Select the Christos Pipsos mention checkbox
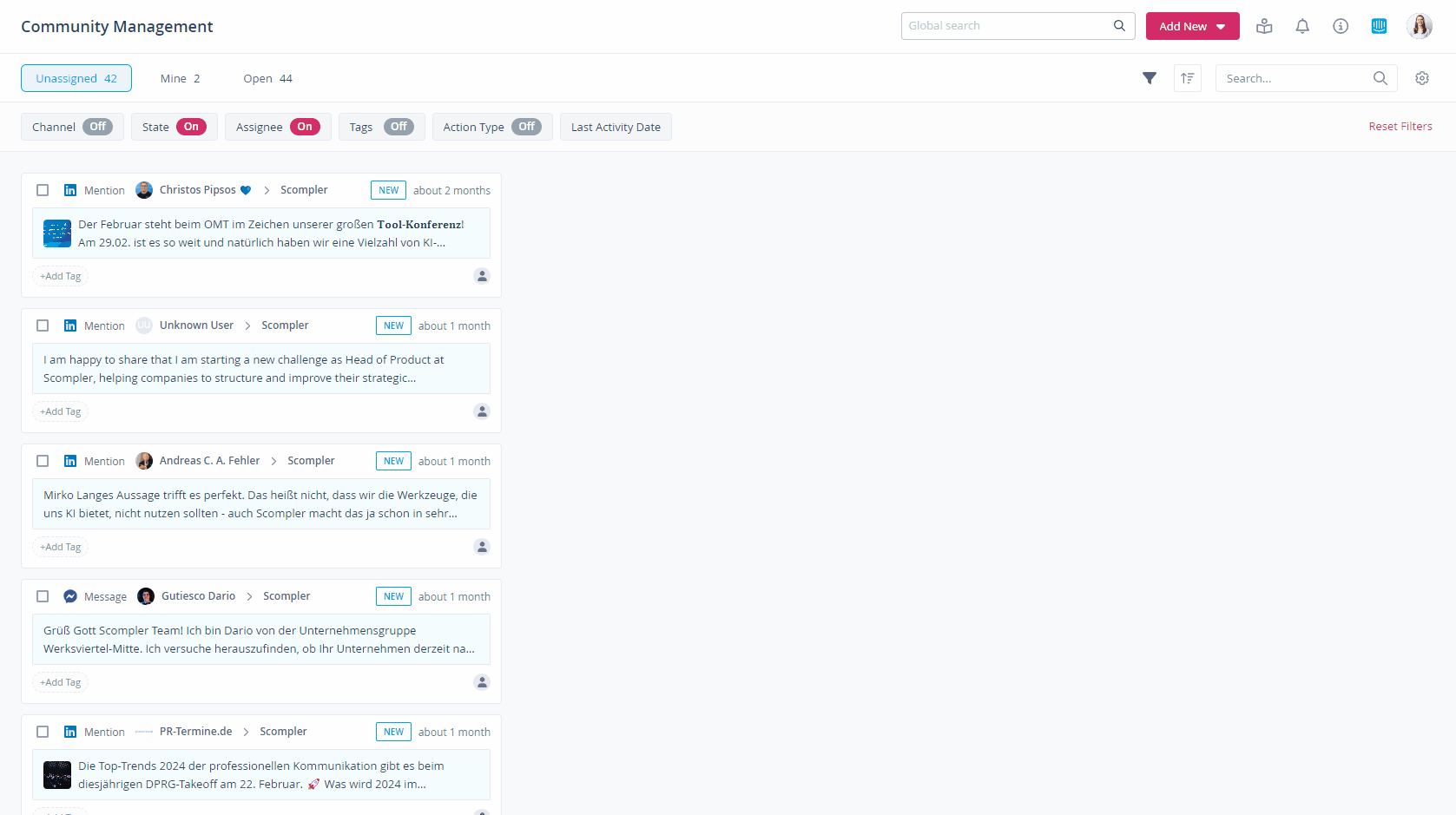This screenshot has width=1456, height=815. point(43,190)
